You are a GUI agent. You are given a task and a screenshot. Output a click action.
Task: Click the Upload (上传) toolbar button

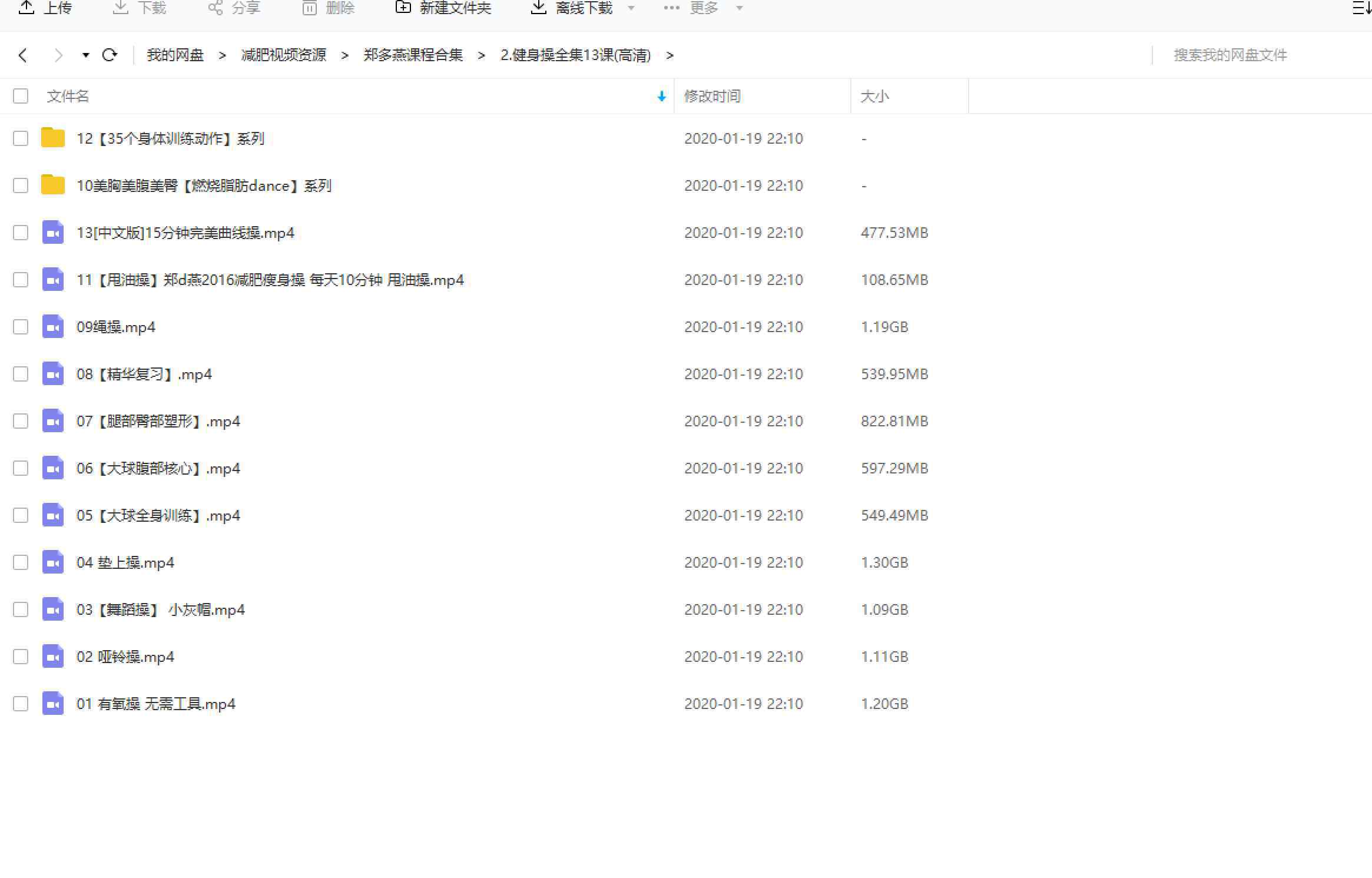(x=45, y=8)
